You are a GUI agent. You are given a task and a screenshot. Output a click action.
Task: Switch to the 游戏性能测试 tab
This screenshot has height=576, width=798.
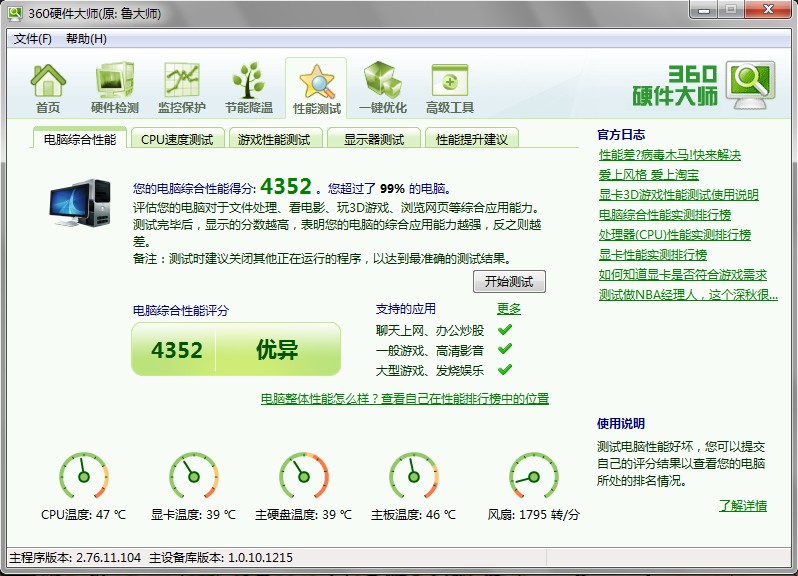274,139
